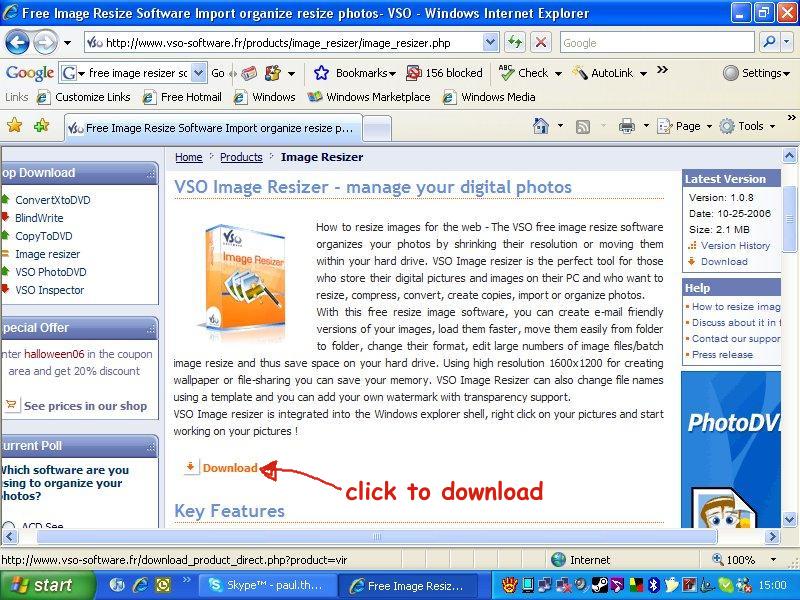Click the vertical scrollbar down arrow
800x600 pixels.
tap(789, 520)
